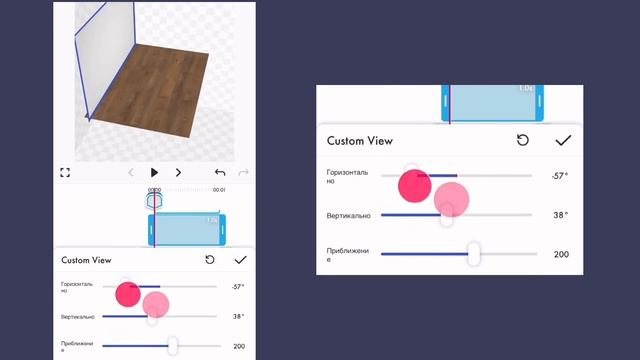Reset Custom View in phone panel
The width and height of the screenshot is (640, 360).
[210, 260]
